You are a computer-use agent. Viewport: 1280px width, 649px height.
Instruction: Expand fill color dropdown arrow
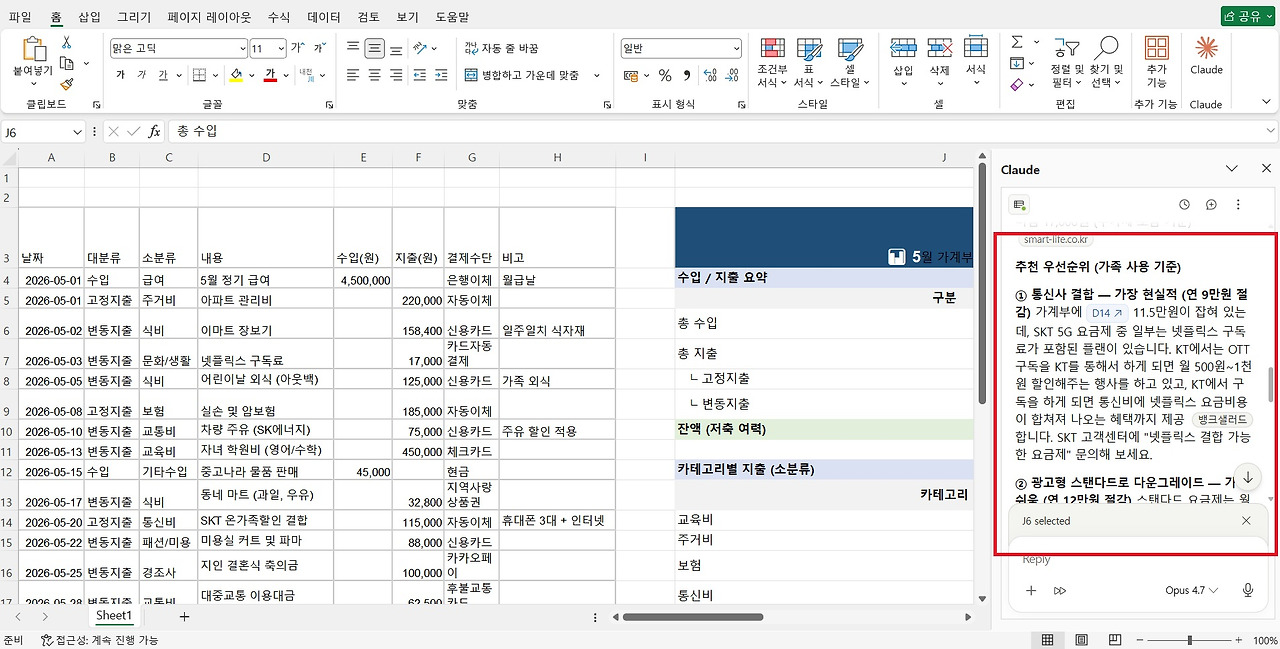[x=253, y=75]
